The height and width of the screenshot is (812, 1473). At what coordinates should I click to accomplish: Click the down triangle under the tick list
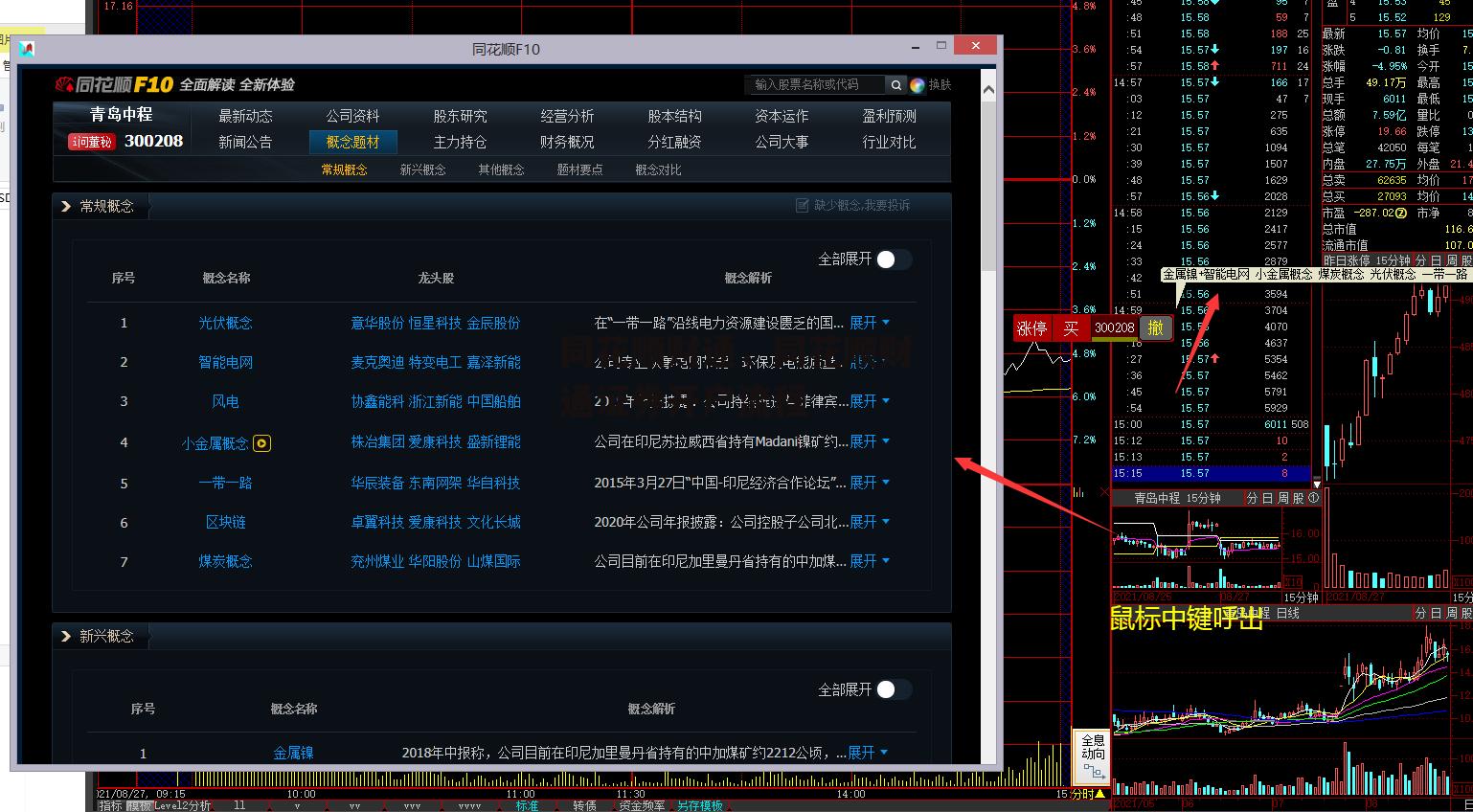(1317, 485)
